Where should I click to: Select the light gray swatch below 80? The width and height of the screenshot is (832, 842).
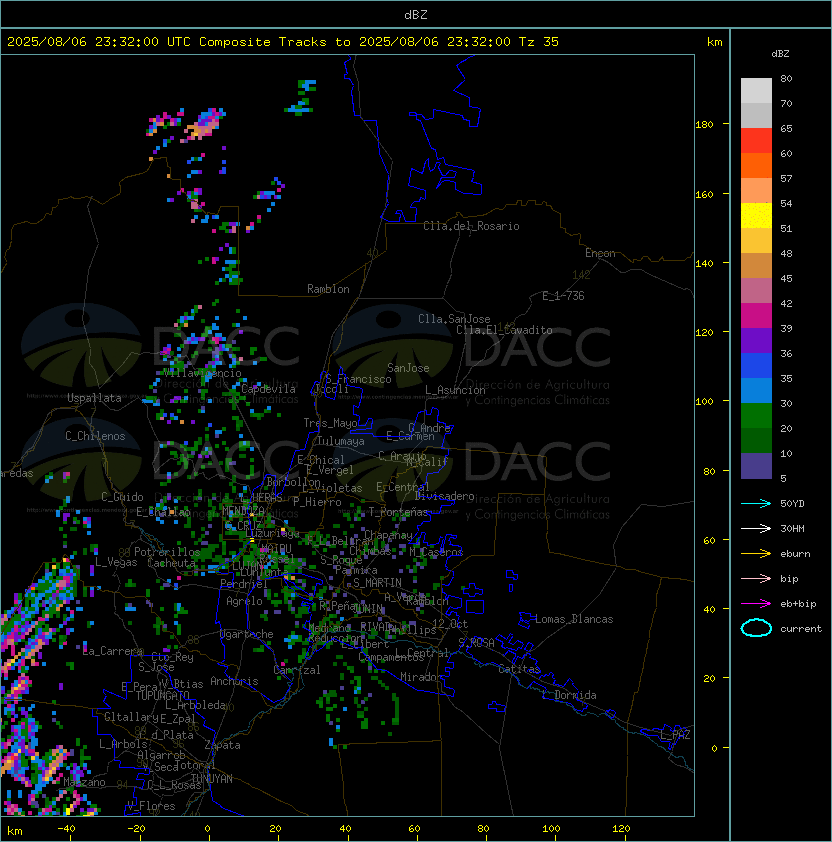(x=756, y=91)
